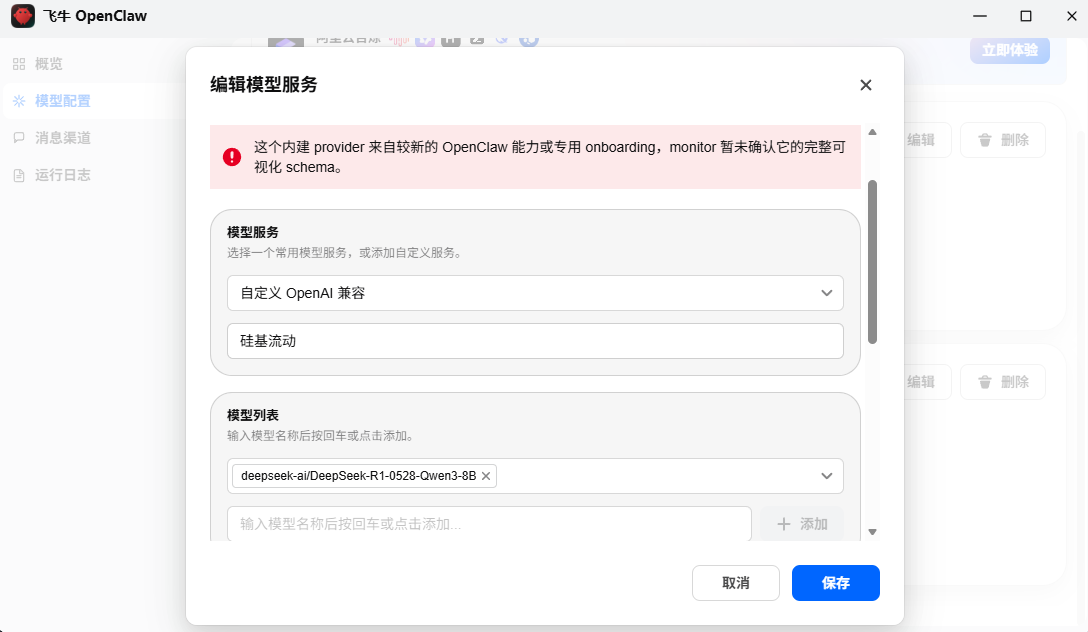Click the 模型配置 sidebar icon

(19, 101)
